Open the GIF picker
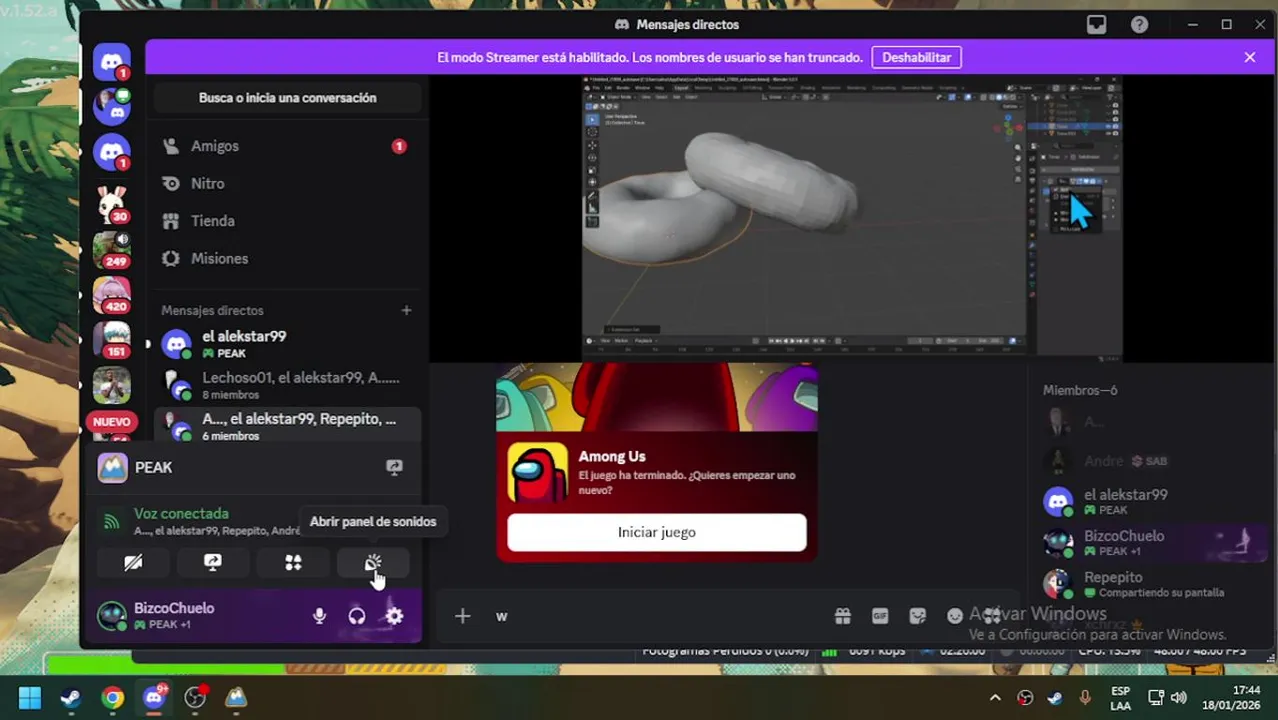Screen dimensions: 1278x720 [x=880, y=616]
